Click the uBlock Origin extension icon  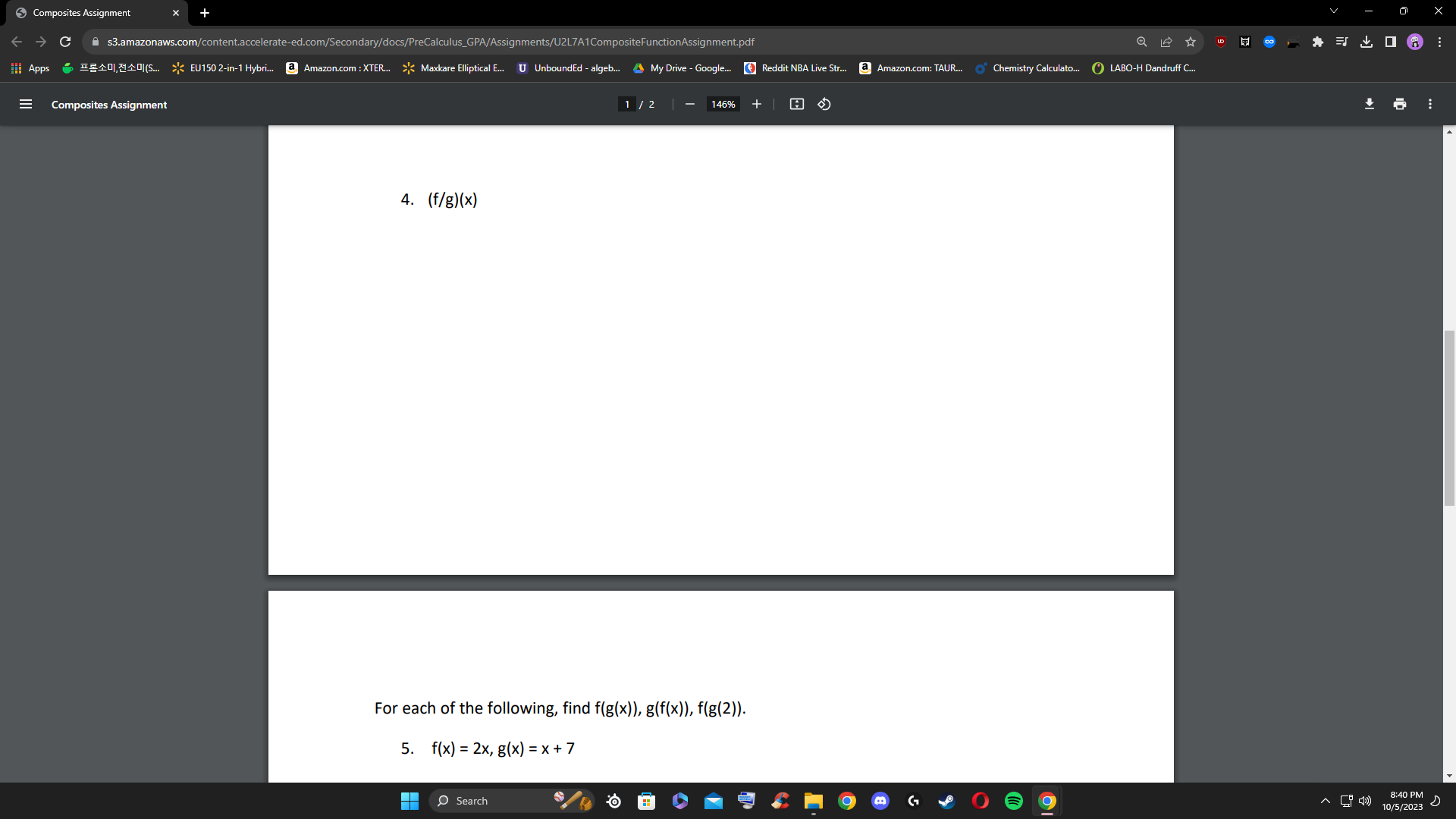[1220, 42]
